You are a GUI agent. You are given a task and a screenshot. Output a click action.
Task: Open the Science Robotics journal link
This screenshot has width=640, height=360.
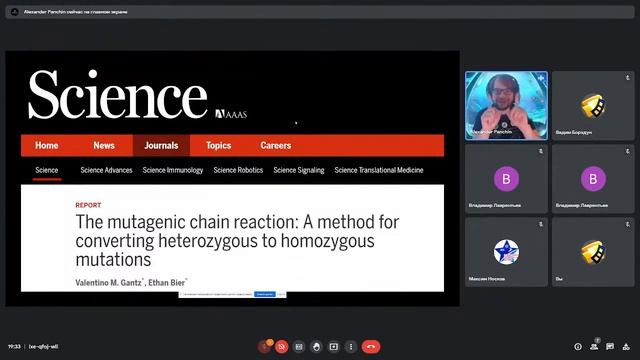pyautogui.click(x=238, y=170)
